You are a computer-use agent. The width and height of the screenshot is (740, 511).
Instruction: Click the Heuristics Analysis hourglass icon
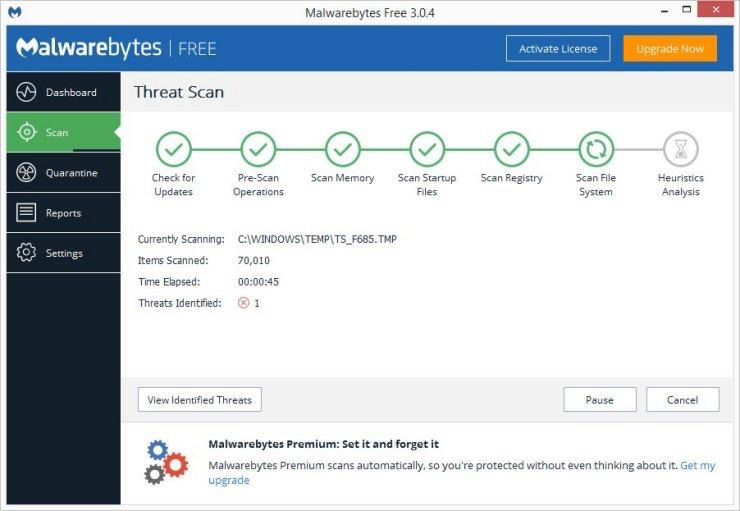tap(680, 149)
